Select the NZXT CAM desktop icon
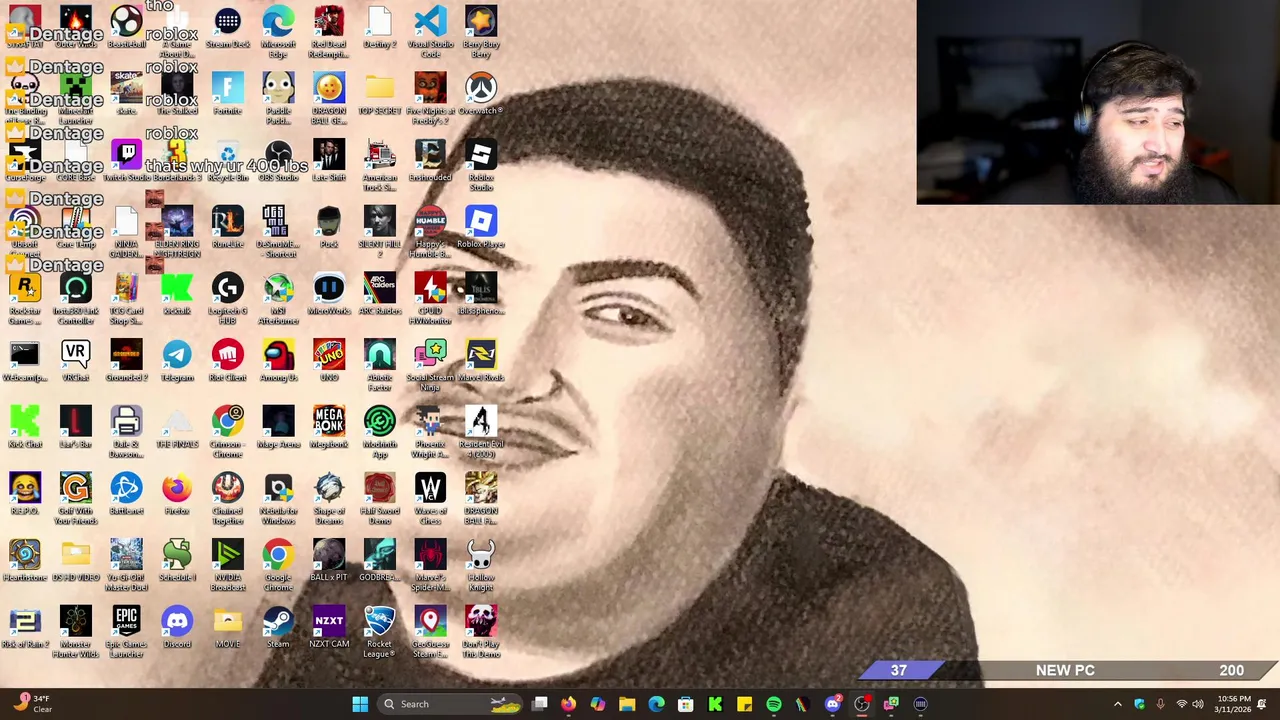 click(x=329, y=627)
